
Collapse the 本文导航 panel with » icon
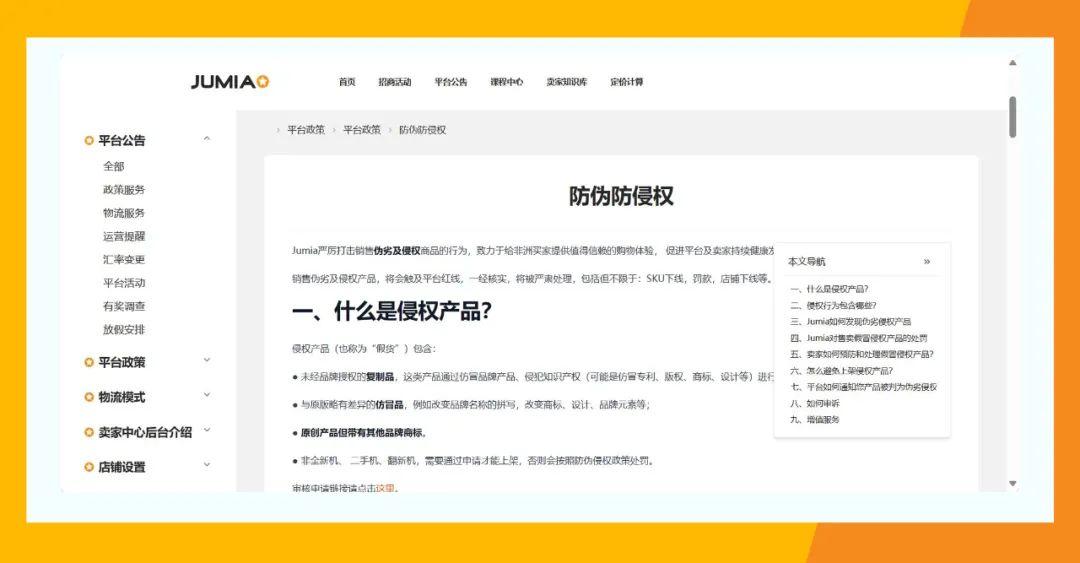[927, 262]
